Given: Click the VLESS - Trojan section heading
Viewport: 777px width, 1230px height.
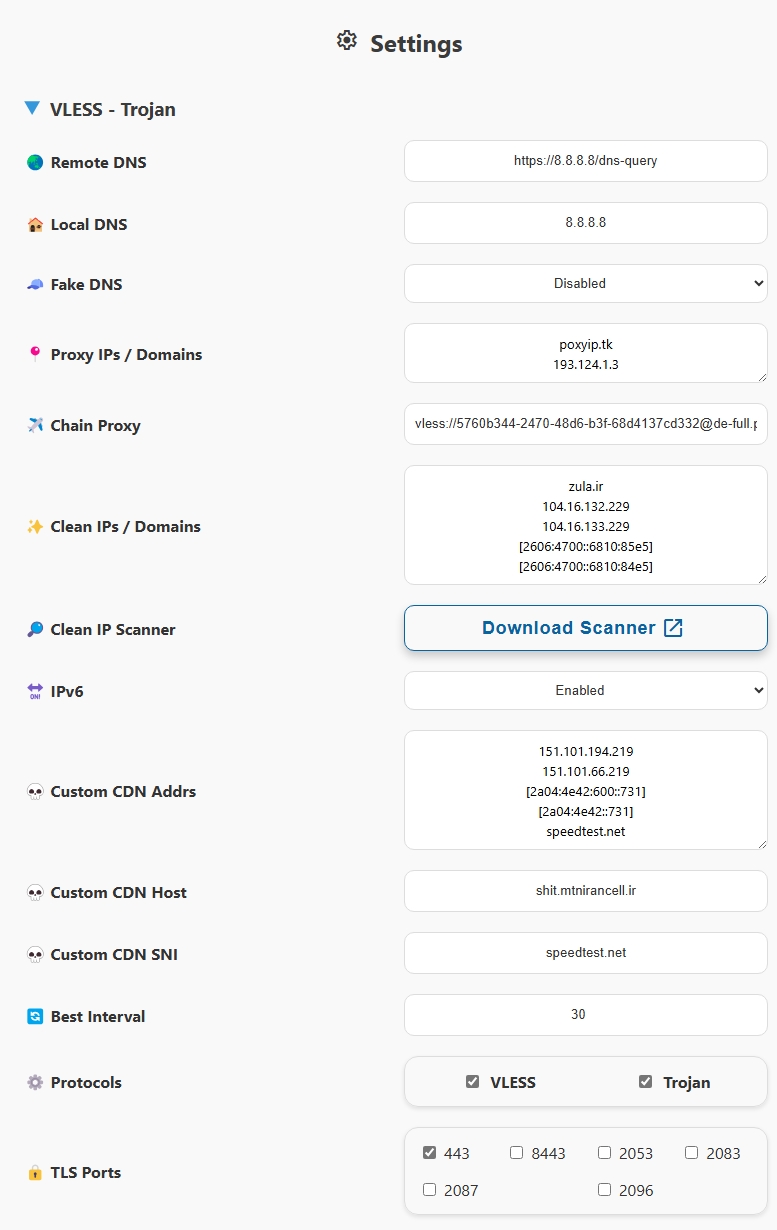Looking at the screenshot, I should click(x=113, y=109).
